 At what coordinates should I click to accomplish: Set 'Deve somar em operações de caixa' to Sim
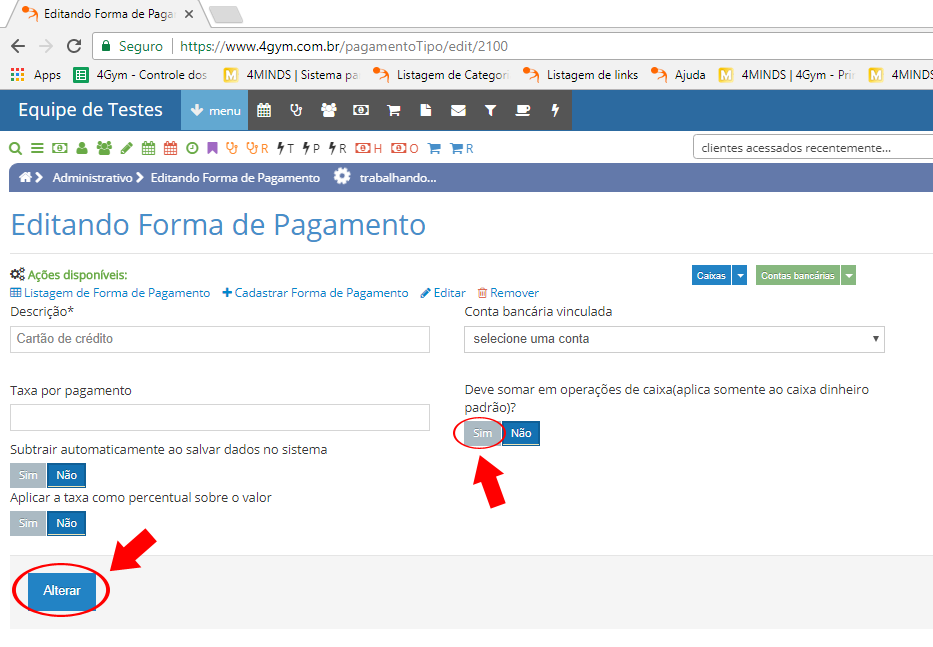tap(483, 433)
